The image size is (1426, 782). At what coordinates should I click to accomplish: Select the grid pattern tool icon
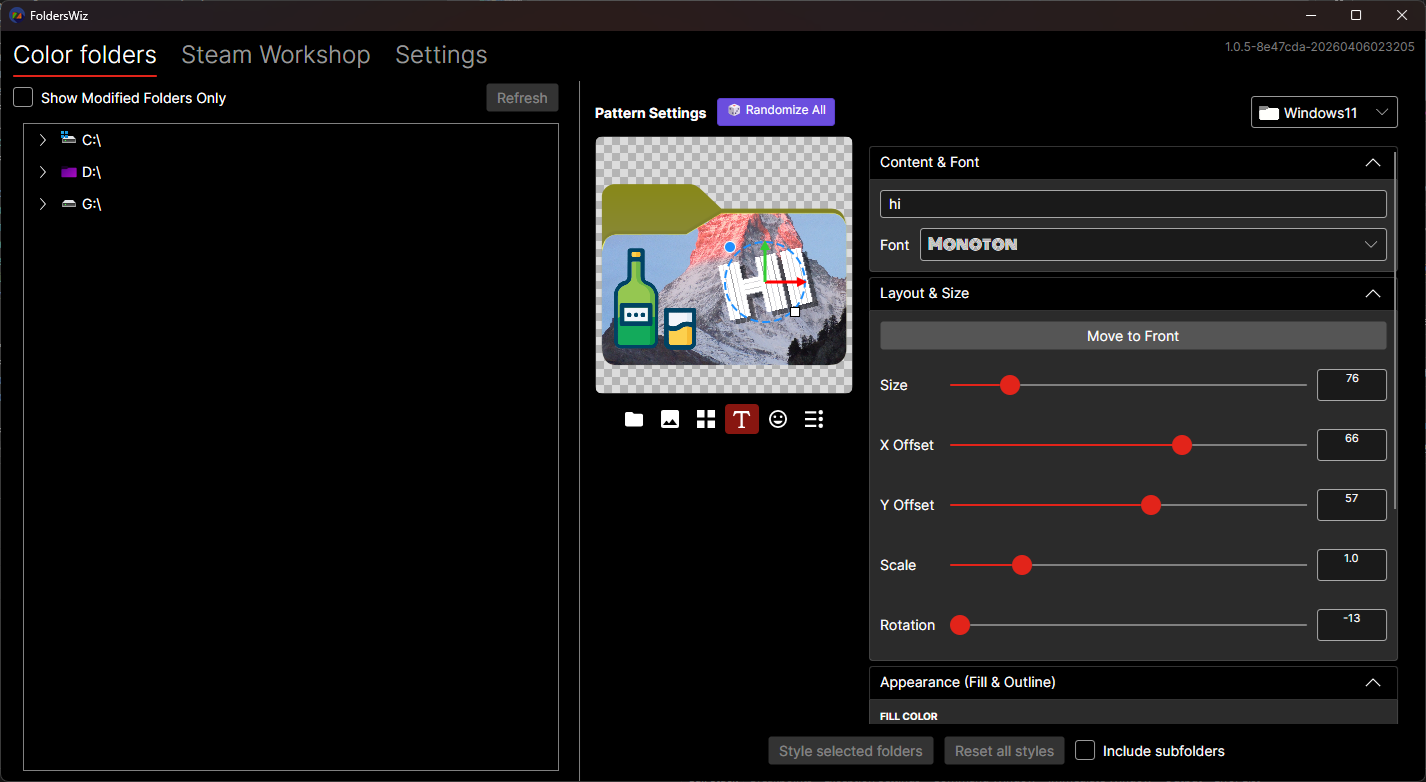click(706, 419)
